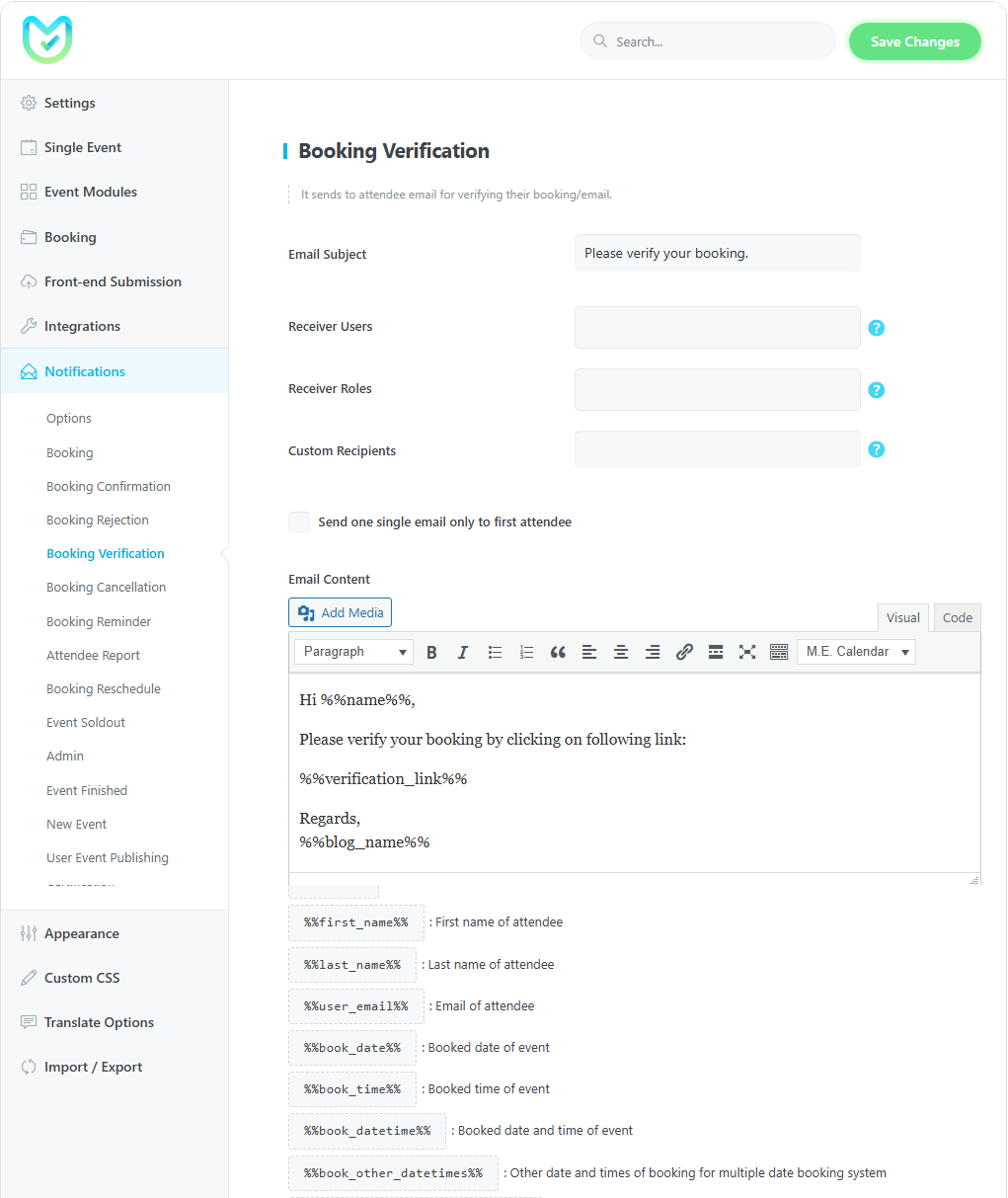1008x1198 pixels.
Task: Check Send one single email only checkbox
Action: pyautogui.click(x=299, y=522)
